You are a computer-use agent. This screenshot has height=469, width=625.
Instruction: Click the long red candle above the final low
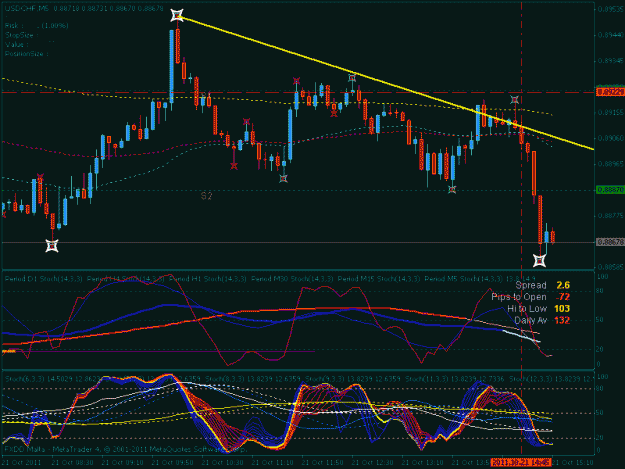coord(540,220)
